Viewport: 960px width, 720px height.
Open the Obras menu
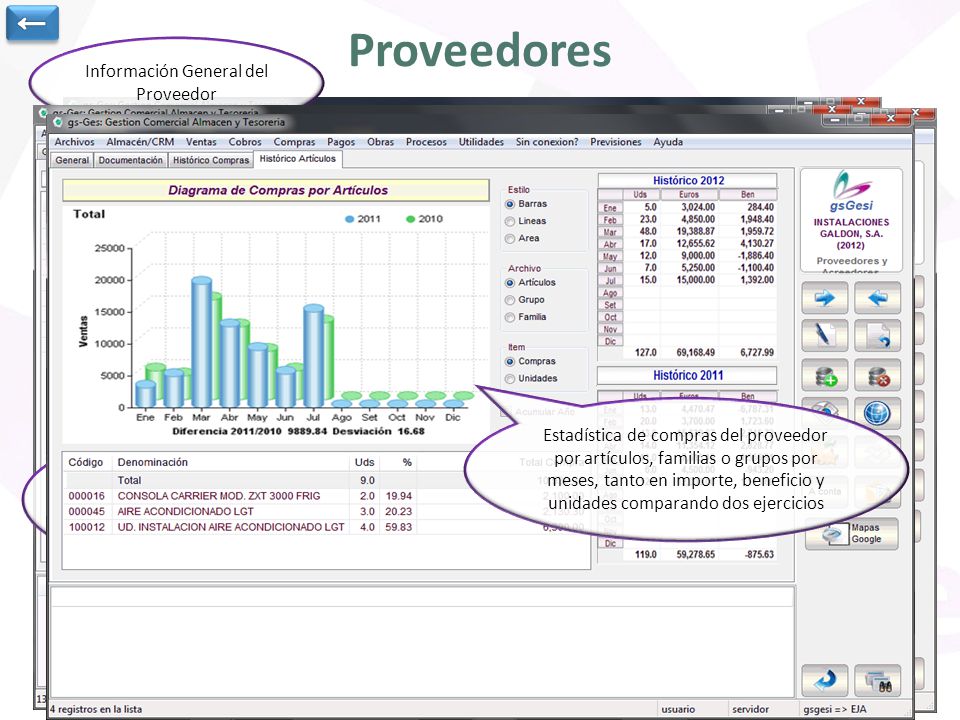pyautogui.click(x=380, y=142)
